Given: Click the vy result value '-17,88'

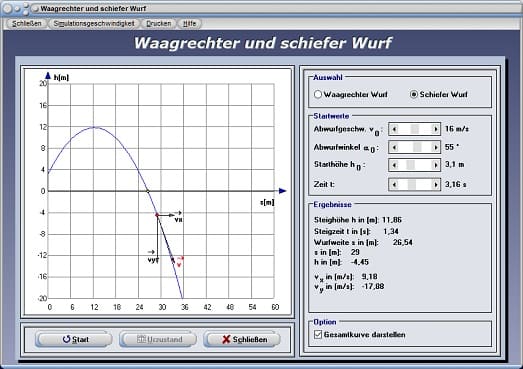Looking at the screenshot, I should [373, 286].
